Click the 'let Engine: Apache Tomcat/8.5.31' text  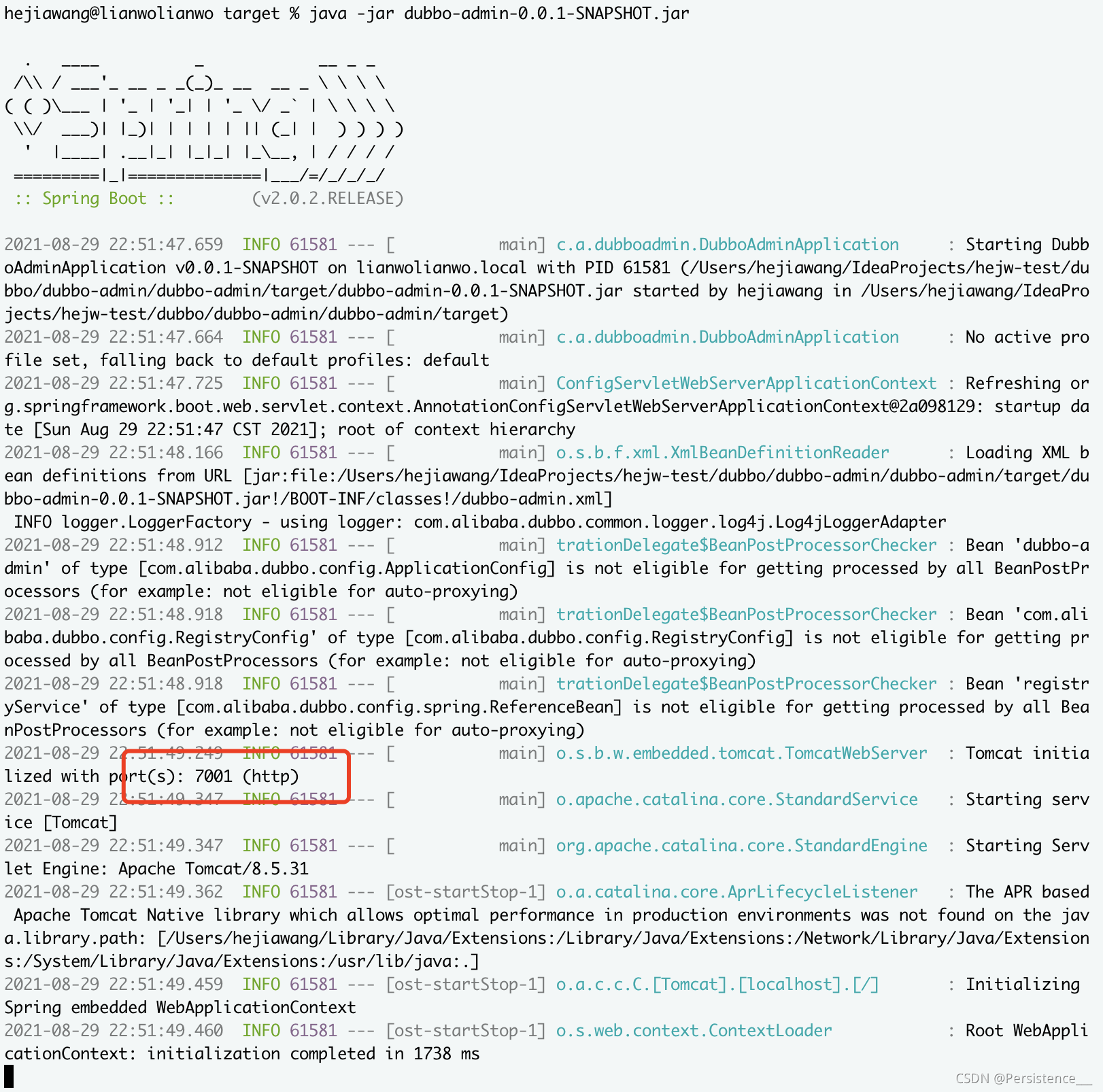pyautogui.click(x=156, y=869)
